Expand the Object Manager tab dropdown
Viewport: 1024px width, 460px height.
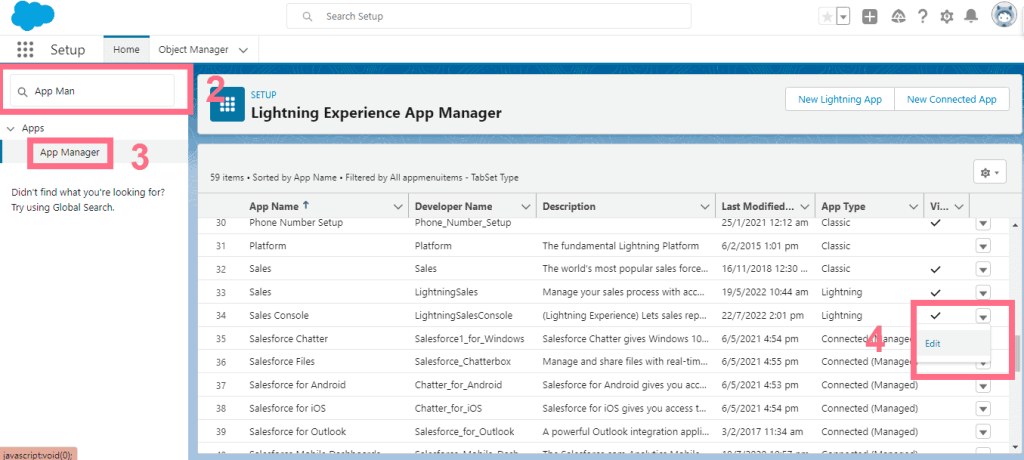point(244,49)
